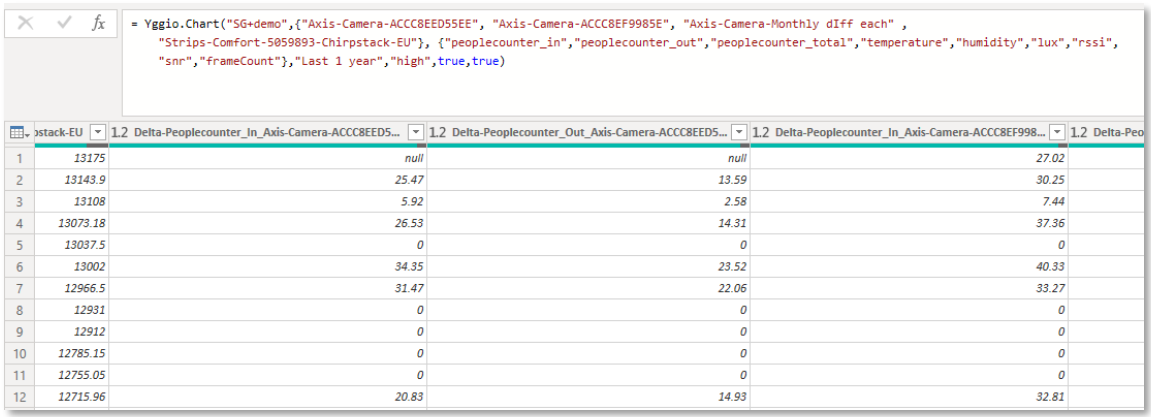Select row number 1
1151x417 pixels.
point(20,157)
